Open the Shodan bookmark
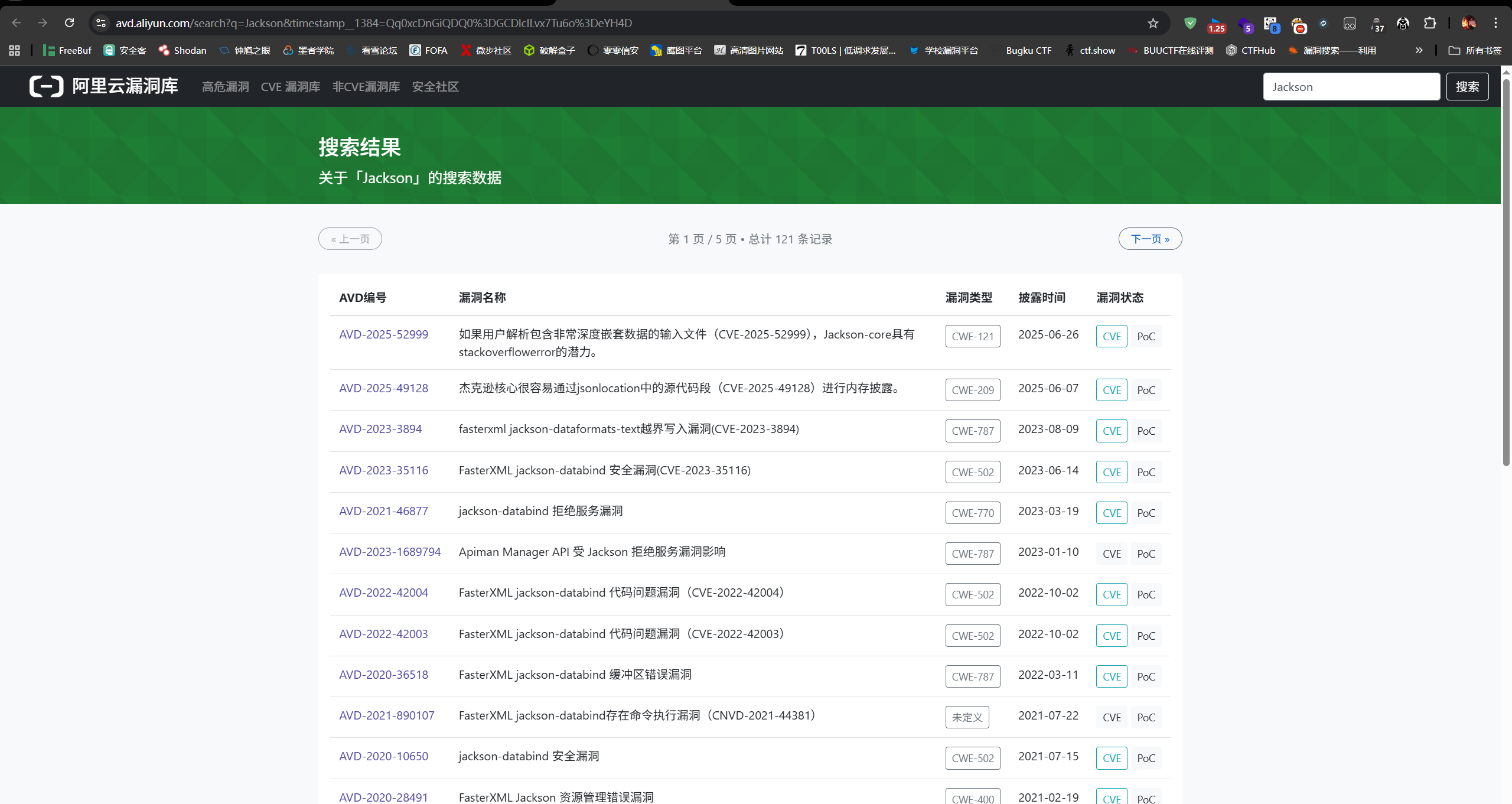Screen dimensions: 1512x804 pos(183,50)
